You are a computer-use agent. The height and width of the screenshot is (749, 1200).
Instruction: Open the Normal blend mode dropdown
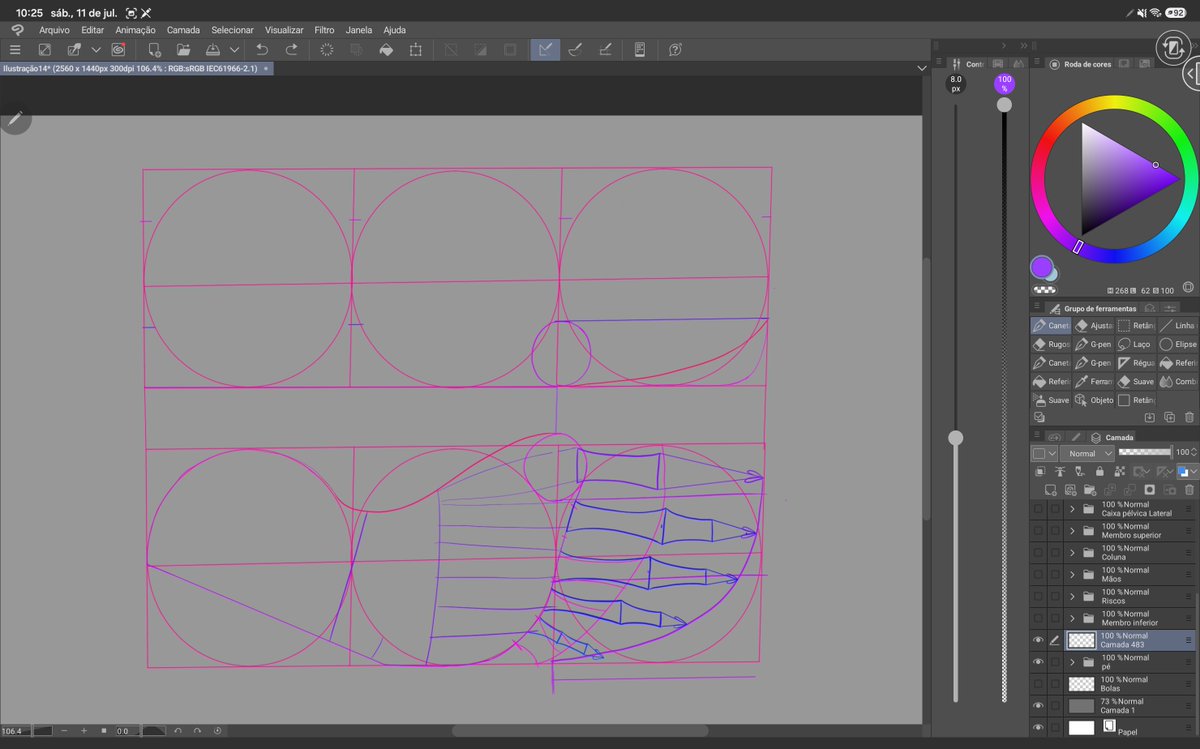[x=1087, y=453]
